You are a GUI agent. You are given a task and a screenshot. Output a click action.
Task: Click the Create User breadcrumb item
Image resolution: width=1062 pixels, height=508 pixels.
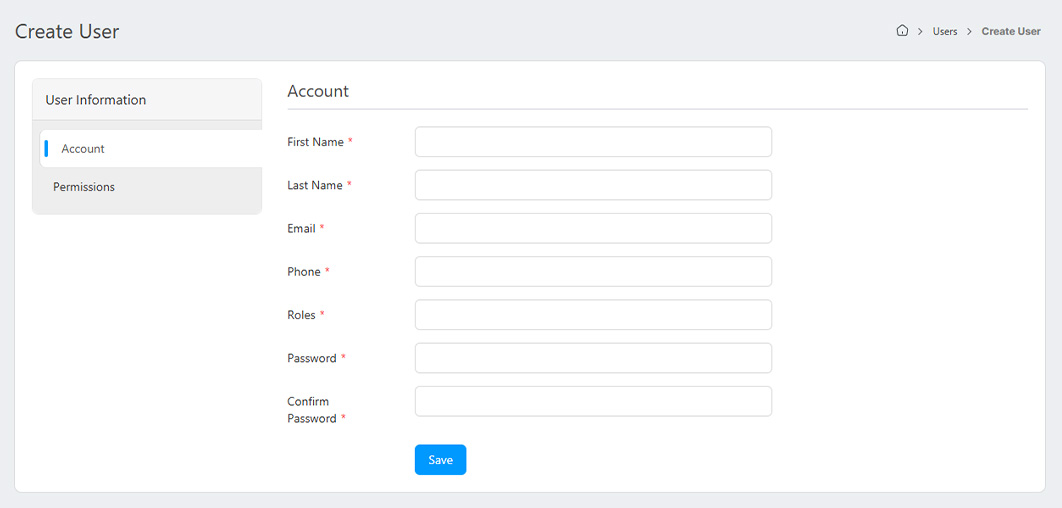pos(1011,32)
